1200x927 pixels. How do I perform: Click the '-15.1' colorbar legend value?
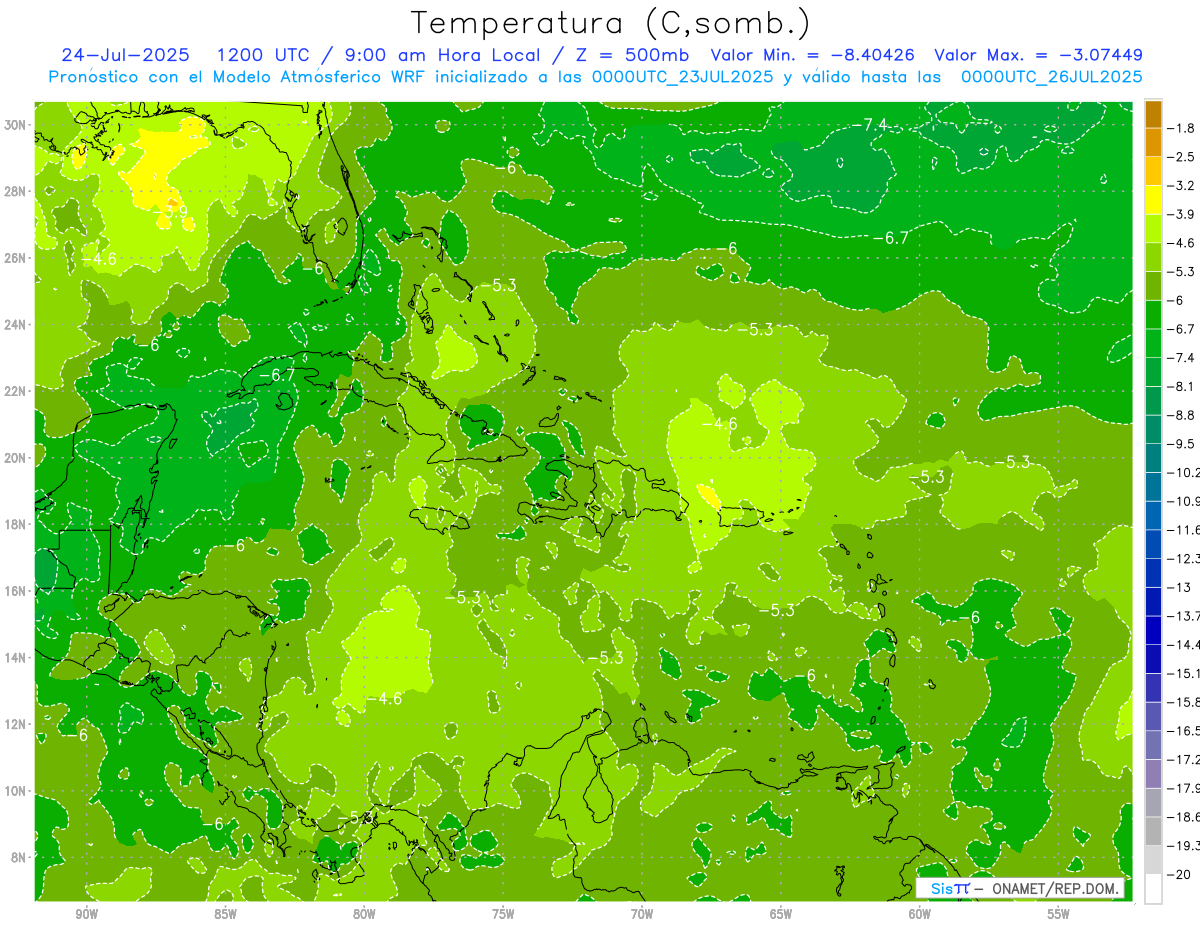tap(1184, 673)
